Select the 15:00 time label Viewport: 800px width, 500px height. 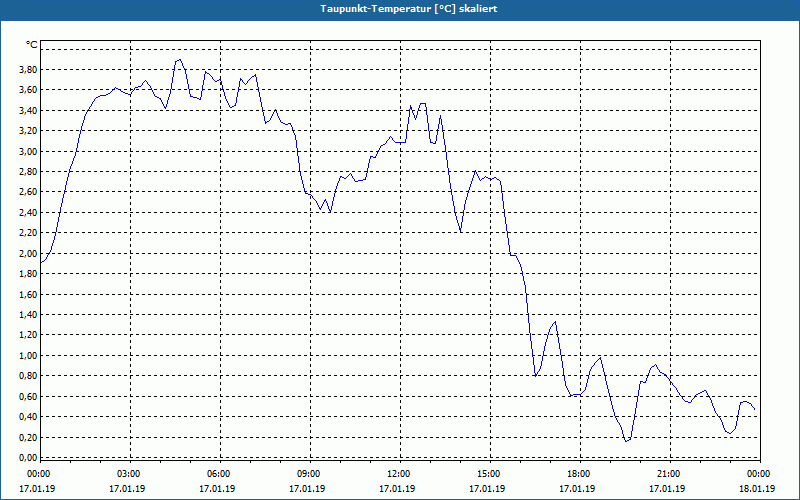[489, 474]
